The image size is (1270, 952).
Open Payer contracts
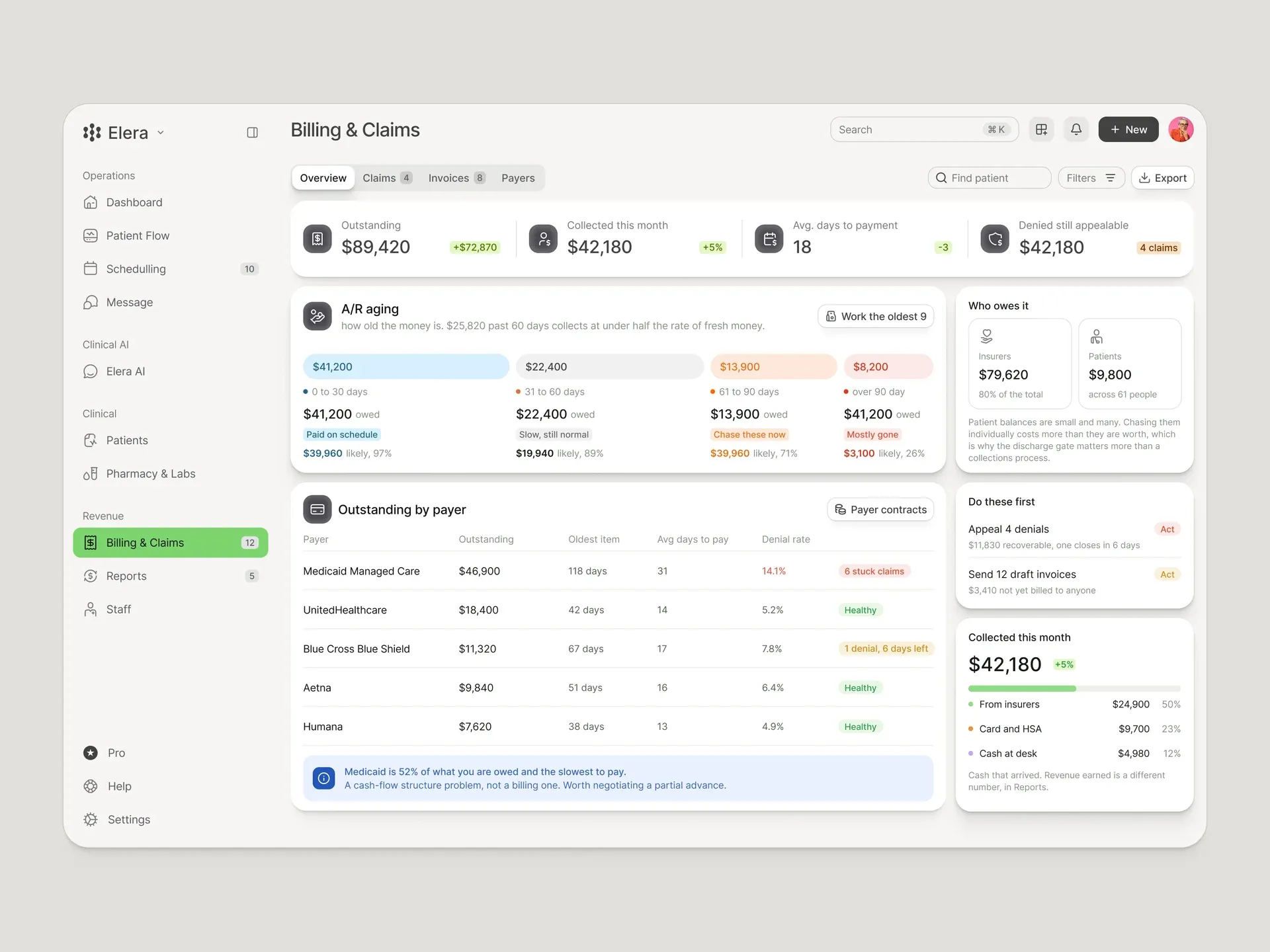[880, 510]
